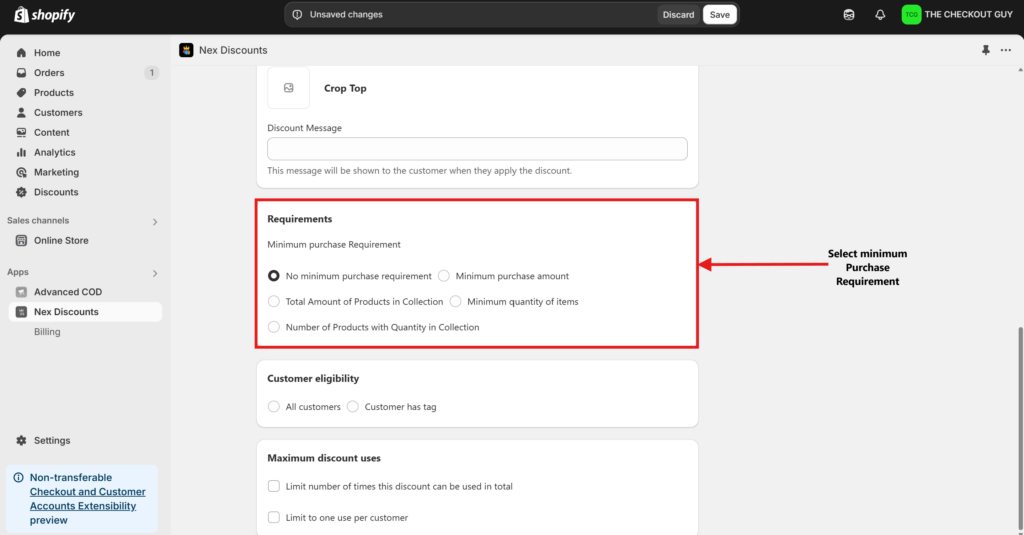Open Discounts in the sidebar

point(56,192)
